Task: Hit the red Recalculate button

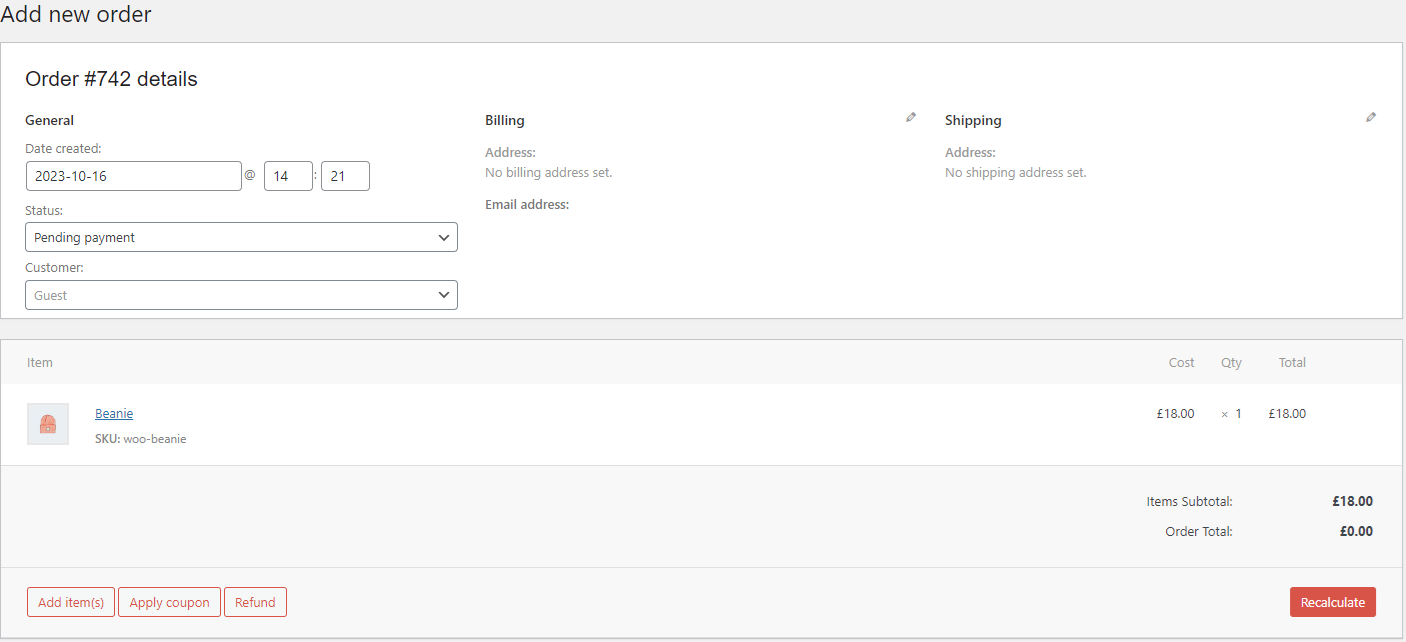Action: pyautogui.click(x=1332, y=602)
